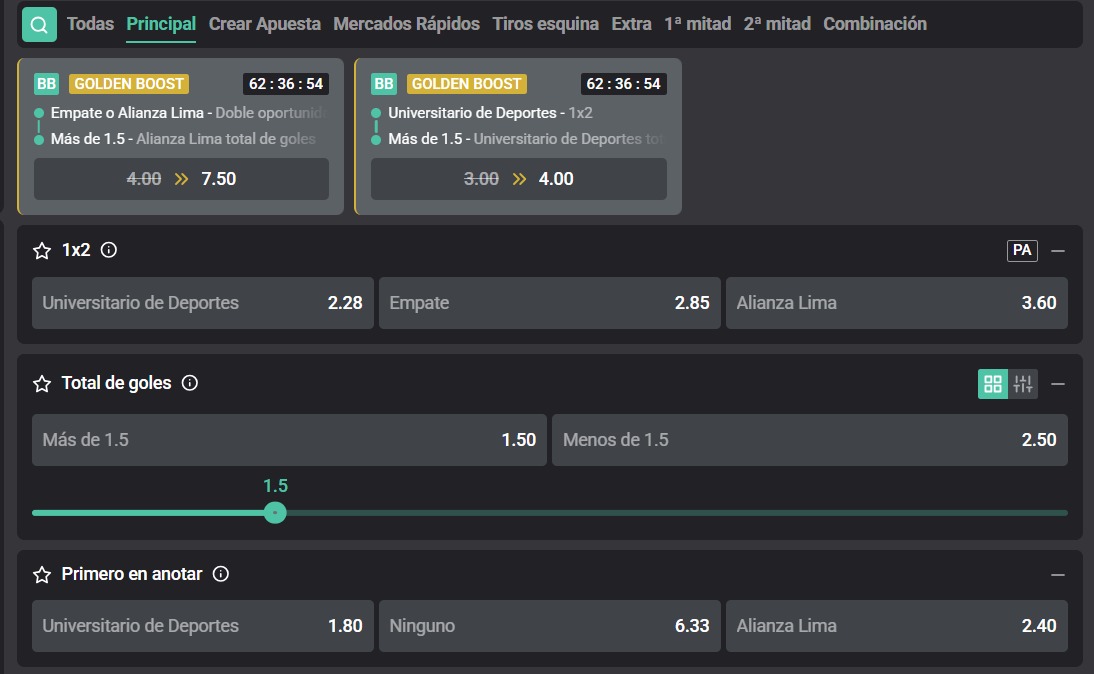Switch Total de goles to slider view
1094x674 pixels.
(1023, 384)
